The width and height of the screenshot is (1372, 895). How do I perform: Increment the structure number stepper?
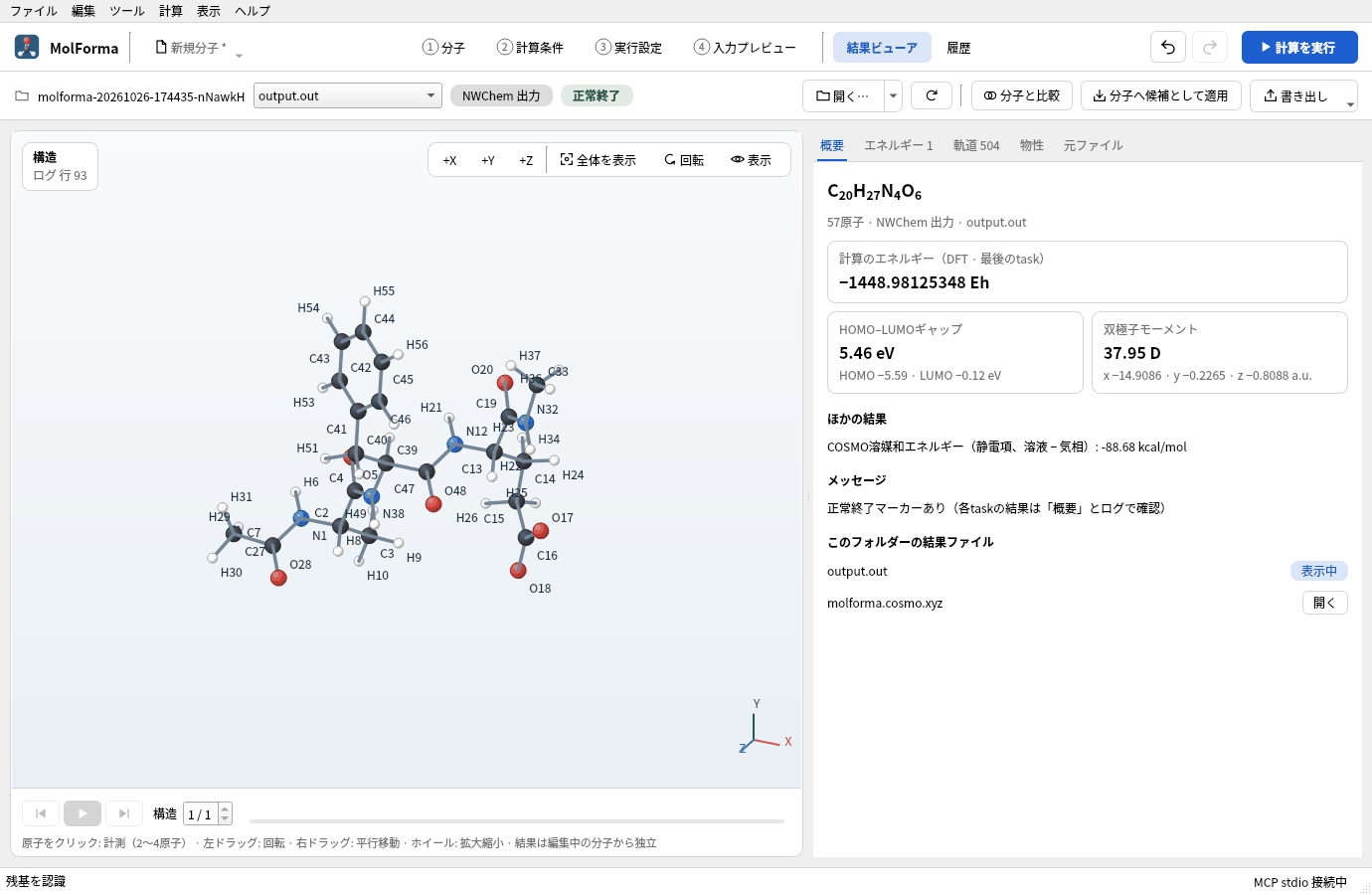click(225, 807)
